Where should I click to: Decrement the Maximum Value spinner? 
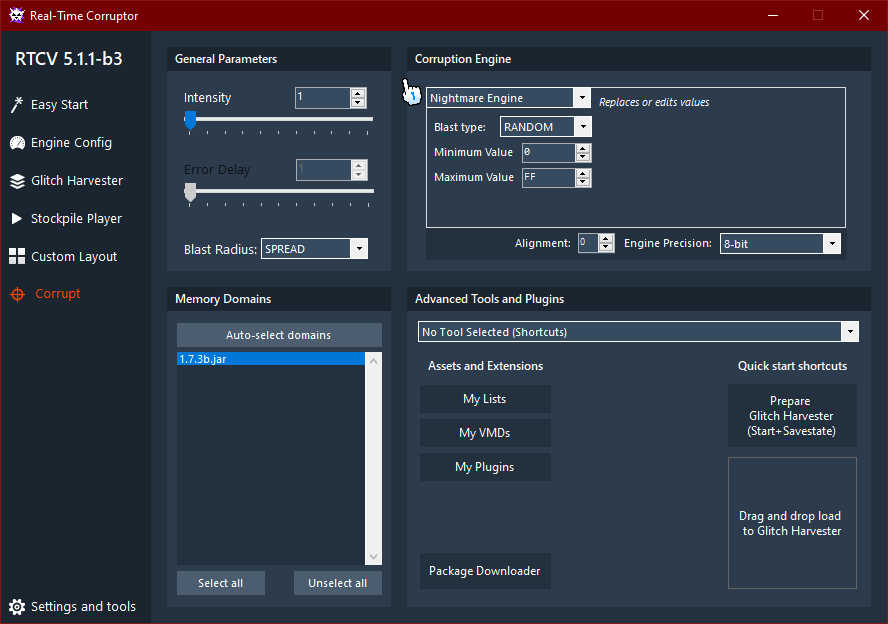[x=583, y=182]
